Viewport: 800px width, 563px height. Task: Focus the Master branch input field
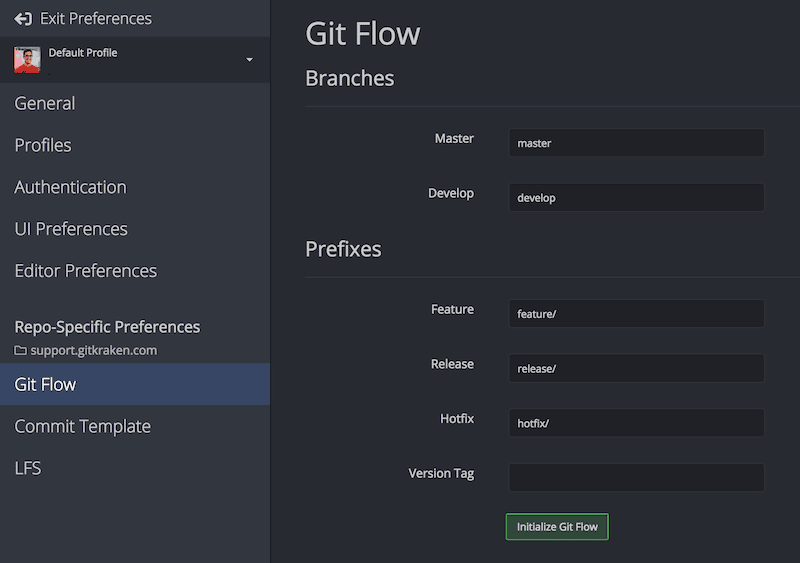click(636, 143)
